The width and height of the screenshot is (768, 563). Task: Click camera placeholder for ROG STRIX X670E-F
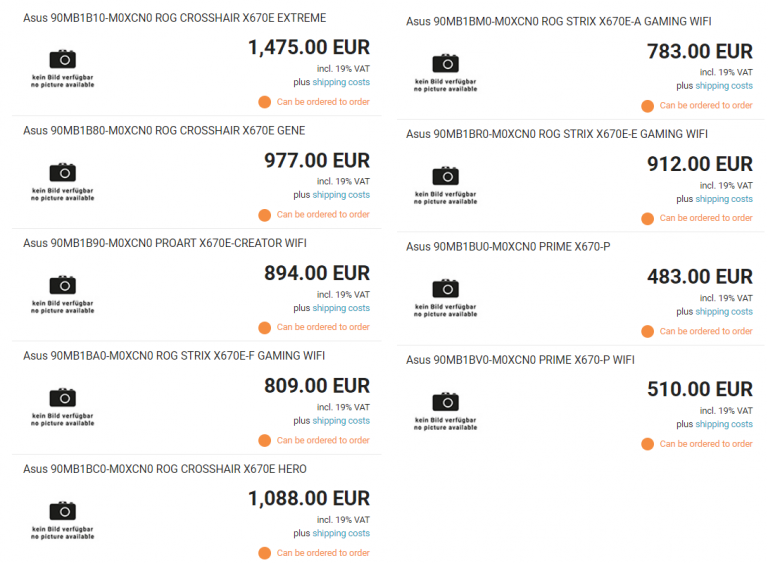[x=63, y=398]
